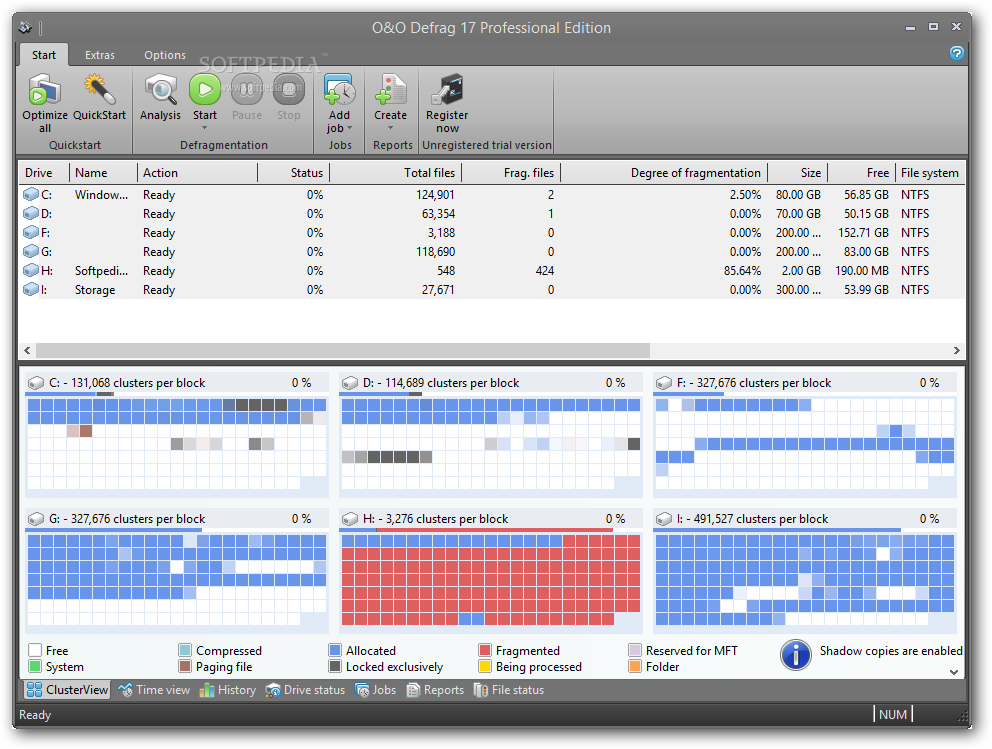Click the 424 fragmented files cell
992x749 pixels.
544,270
